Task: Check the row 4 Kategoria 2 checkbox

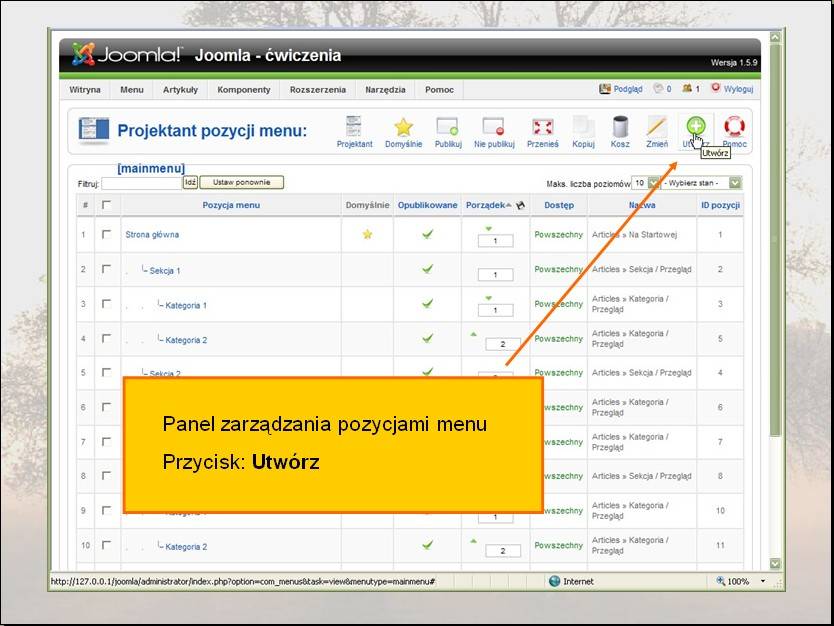Action: click(x=106, y=338)
